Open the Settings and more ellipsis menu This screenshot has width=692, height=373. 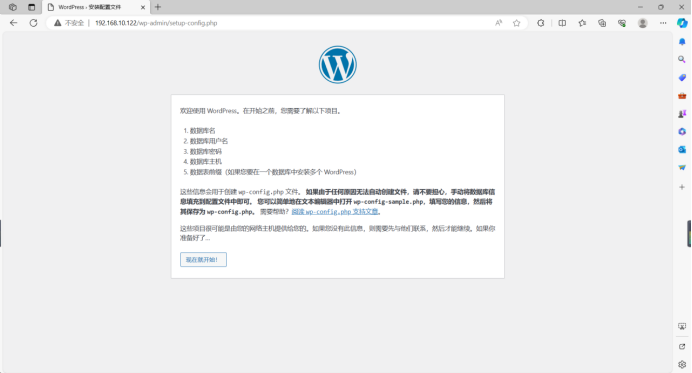click(x=663, y=23)
